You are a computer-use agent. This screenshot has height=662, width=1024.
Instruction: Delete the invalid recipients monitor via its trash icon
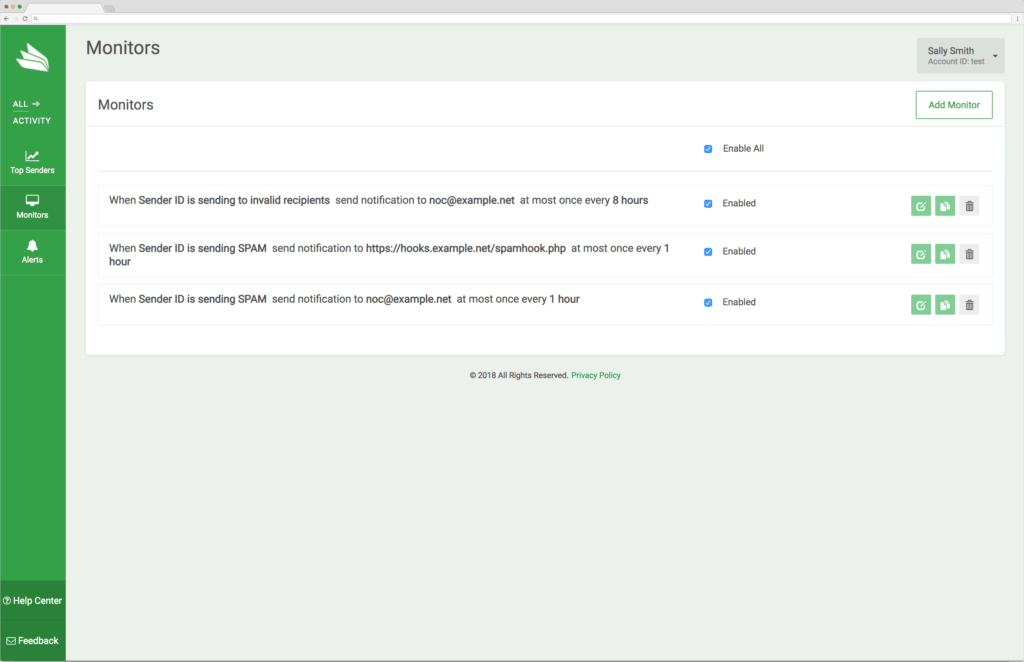[969, 205]
